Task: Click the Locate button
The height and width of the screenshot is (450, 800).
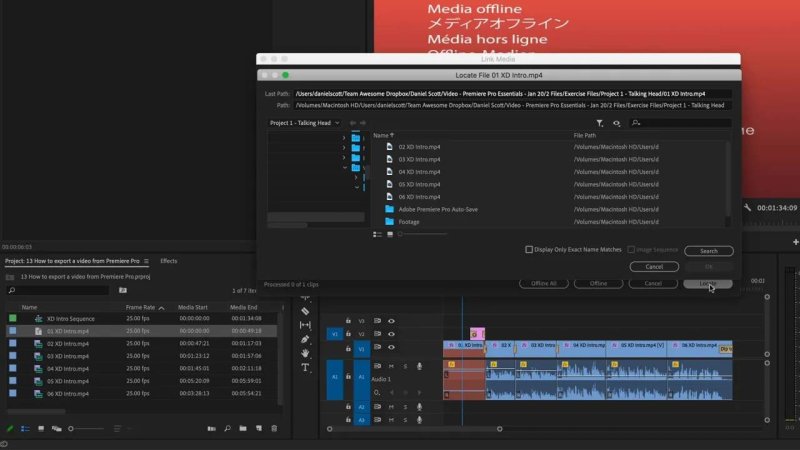Action: click(x=708, y=284)
